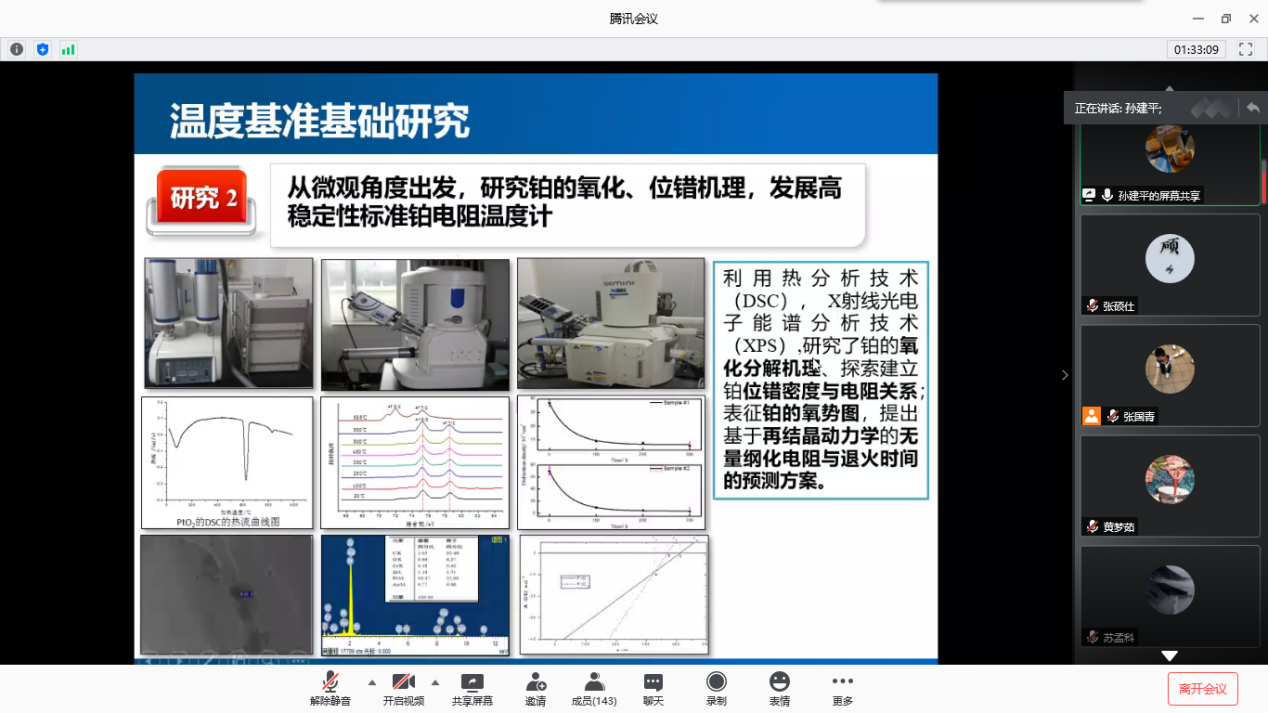Screen dimensions: 1268x713
Task: Click reply arrow in speaking banner
Action: [x=1252, y=107]
